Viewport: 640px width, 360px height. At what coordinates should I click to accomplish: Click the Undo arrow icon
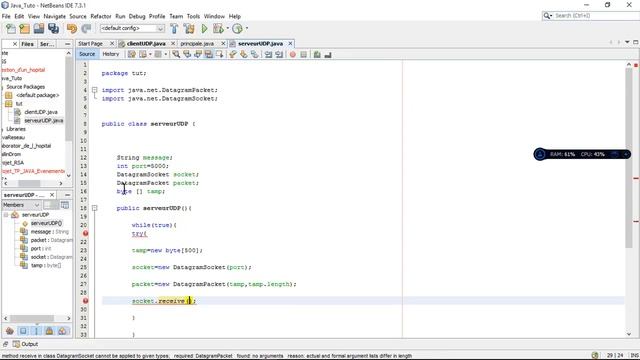(72, 29)
